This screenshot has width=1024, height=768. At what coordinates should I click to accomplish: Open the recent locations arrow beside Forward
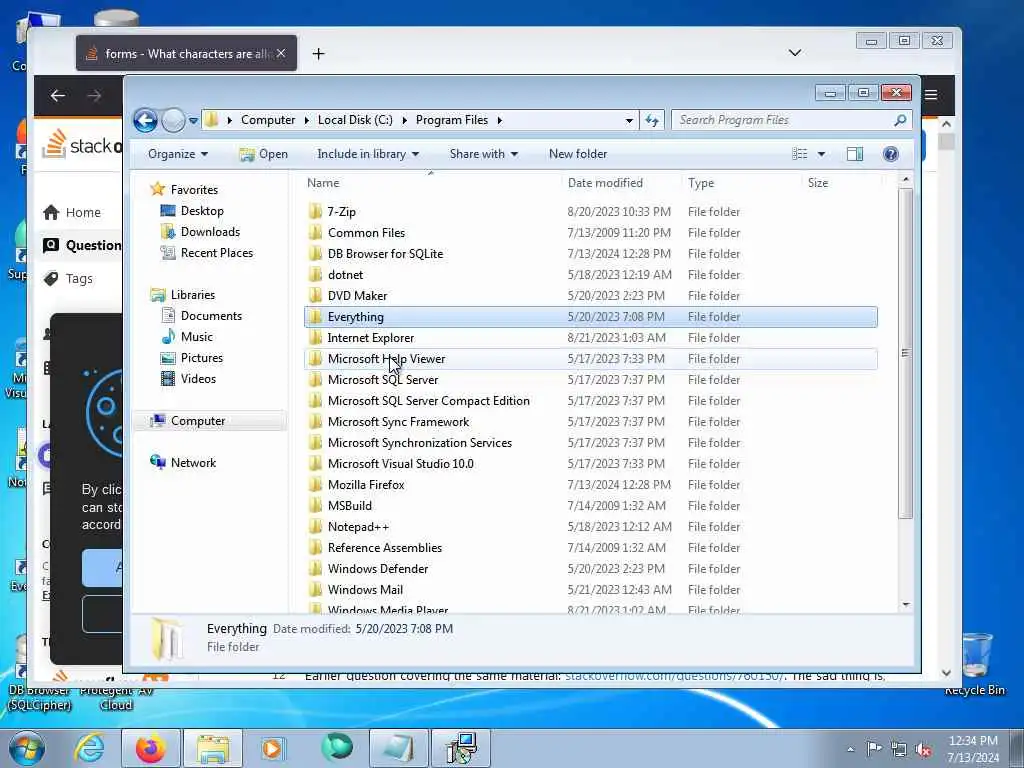(x=193, y=120)
